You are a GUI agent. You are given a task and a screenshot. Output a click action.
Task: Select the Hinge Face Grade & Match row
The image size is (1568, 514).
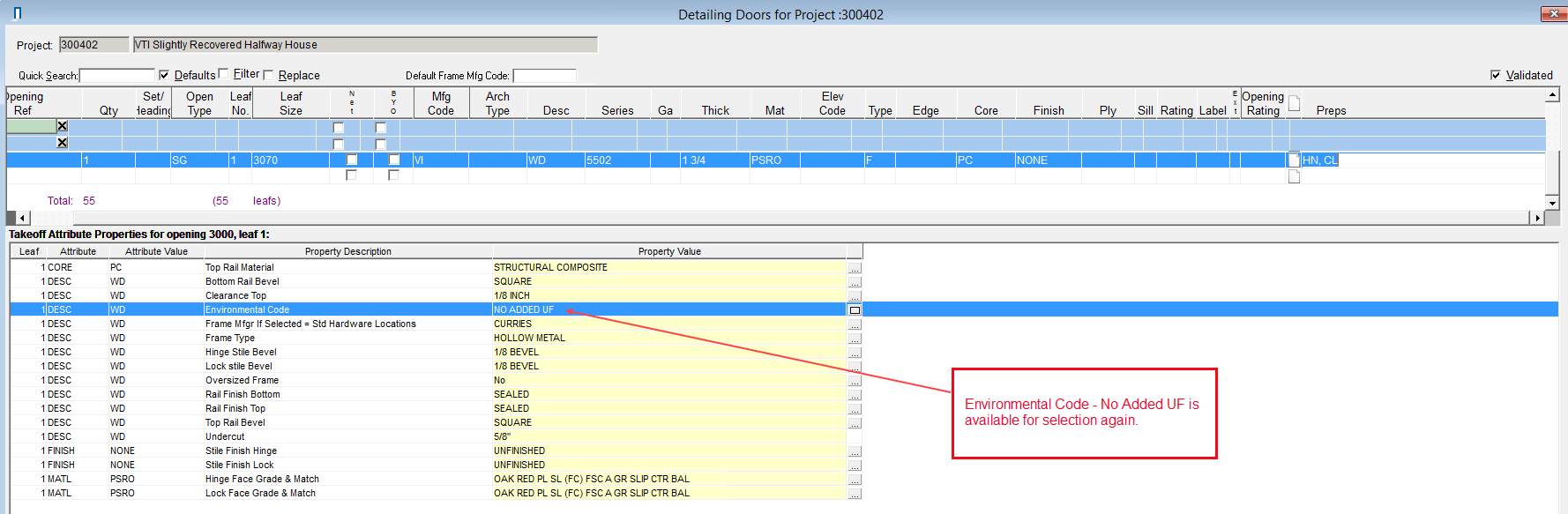point(262,479)
